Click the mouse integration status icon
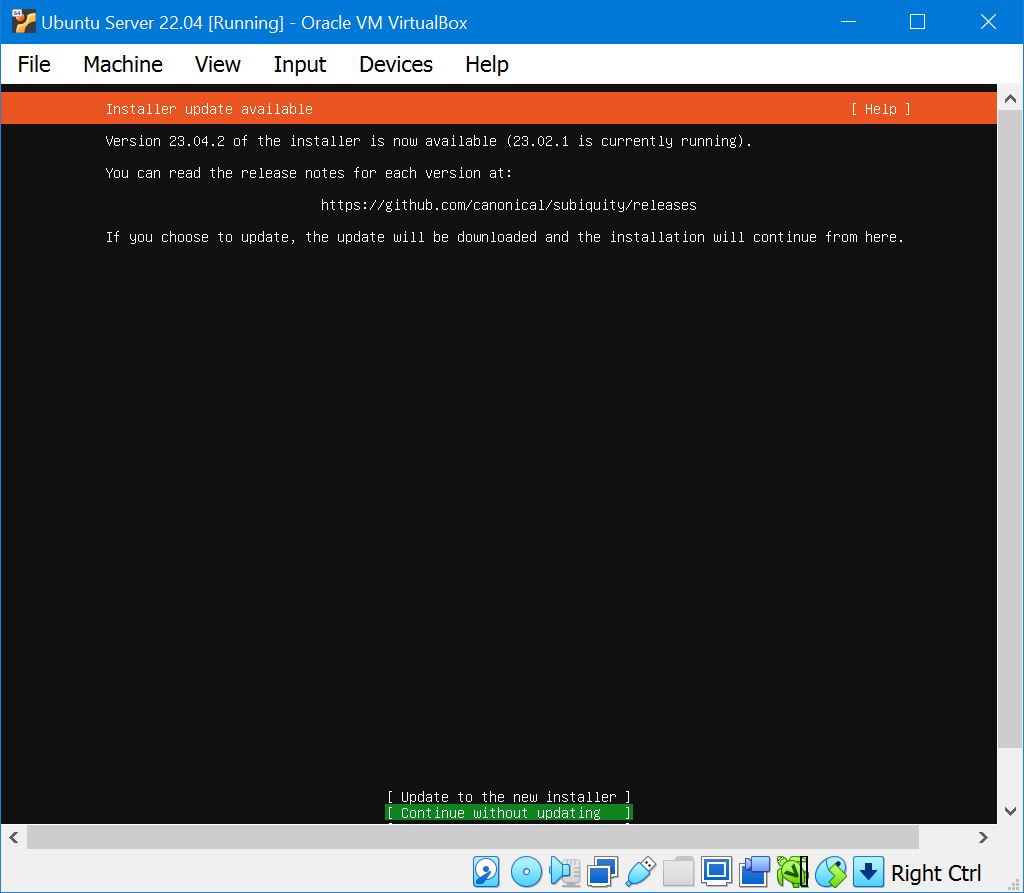1024x893 pixels. (x=831, y=872)
